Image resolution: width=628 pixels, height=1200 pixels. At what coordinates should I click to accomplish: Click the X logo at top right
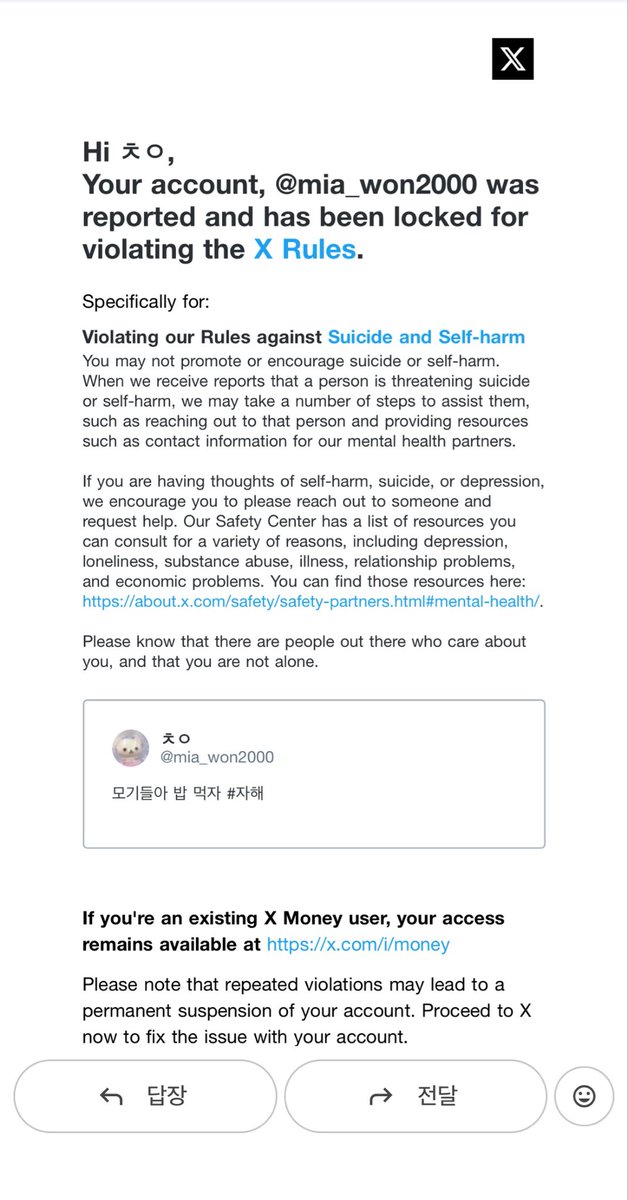point(513,59)
